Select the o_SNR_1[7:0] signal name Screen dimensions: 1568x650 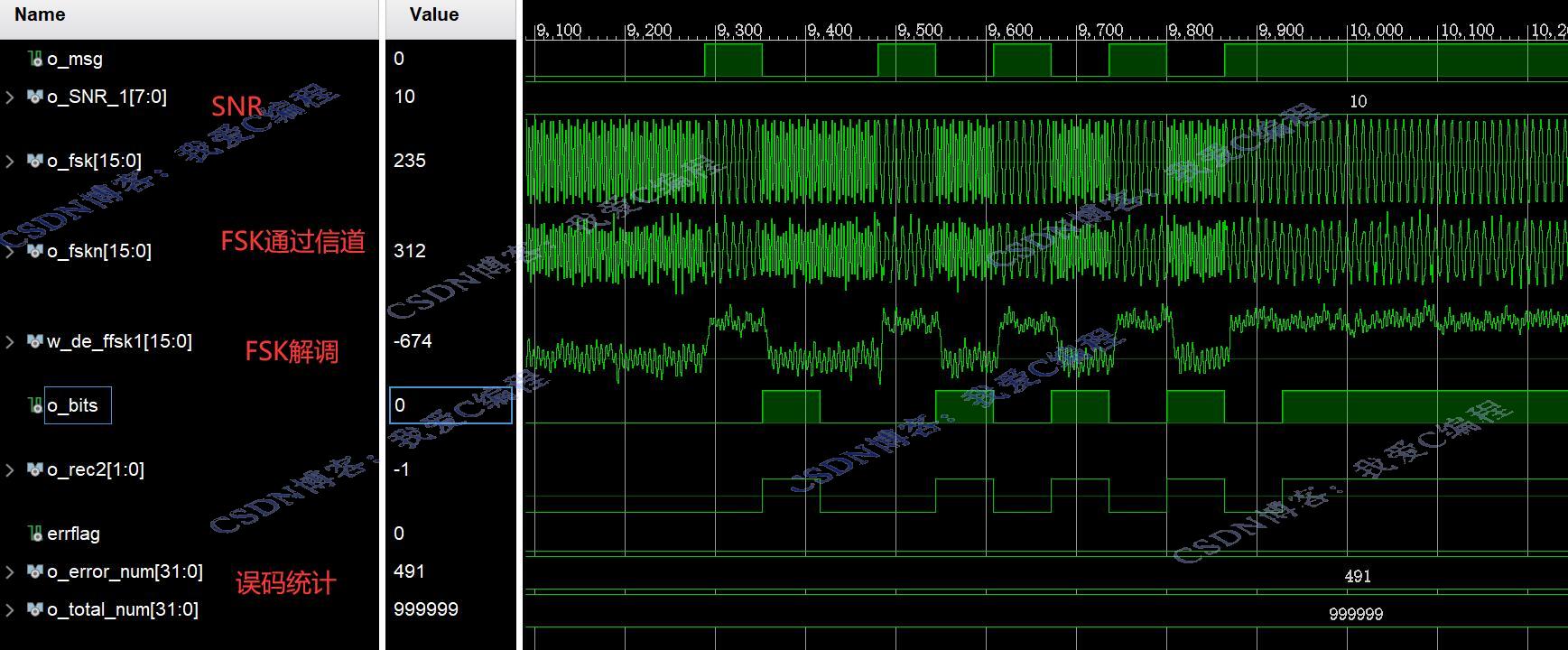pyautogui.click(x=107, y=97)
